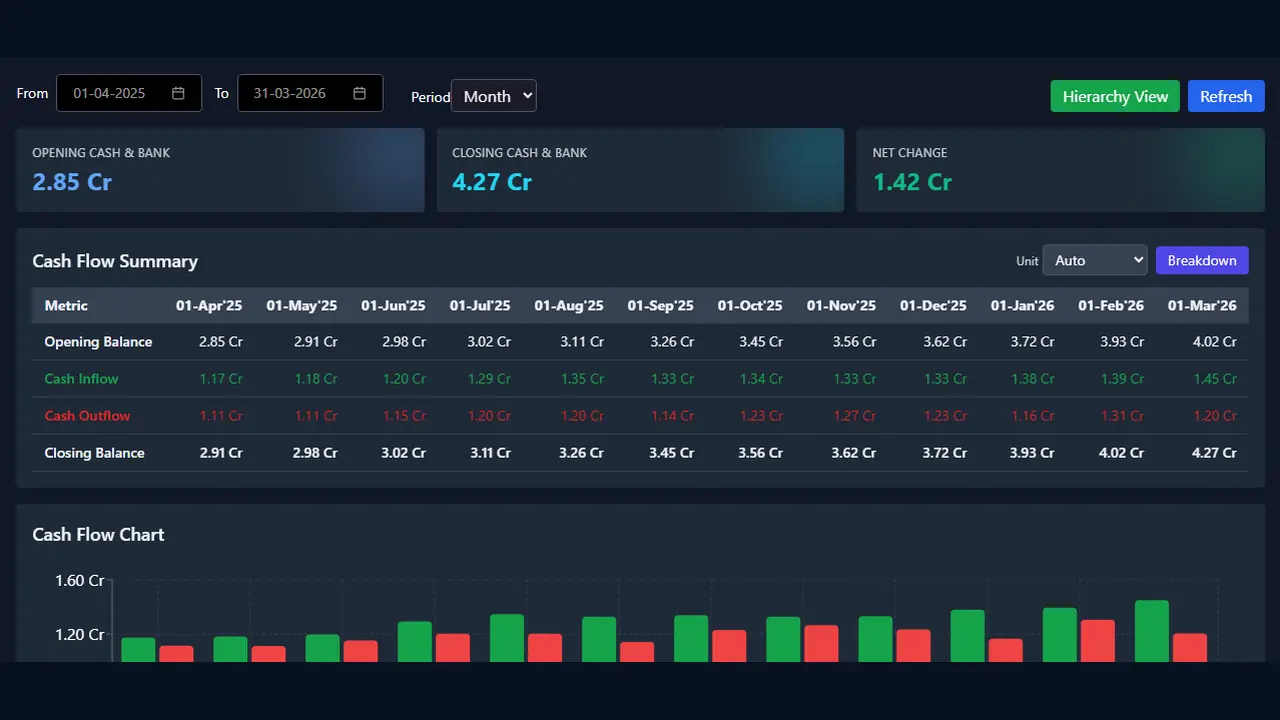Click Cash Inflow value 1.39 Cr
The width and height of the screenshot is (1280, 720).
1122,379
